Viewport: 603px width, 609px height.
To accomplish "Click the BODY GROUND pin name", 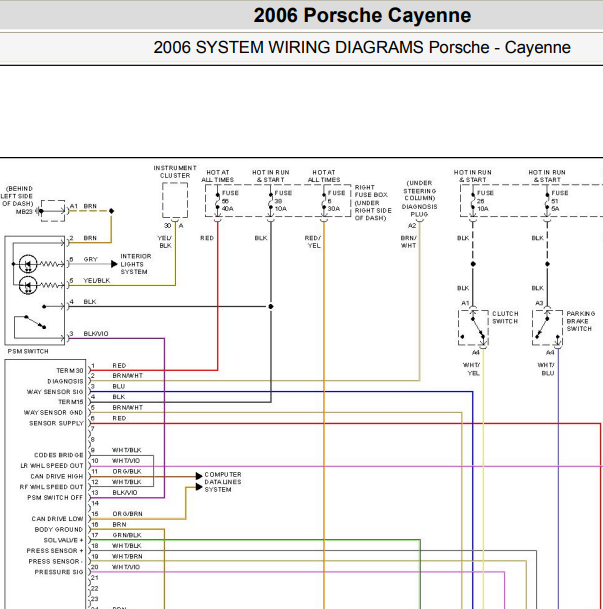I will pyautogui.click(x=59, y=529).
